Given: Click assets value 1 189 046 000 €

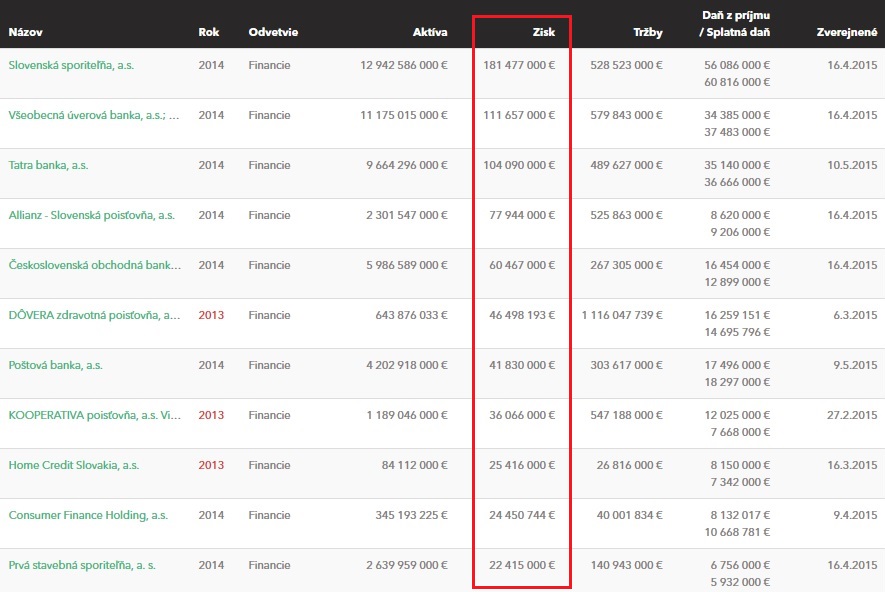Looking at the screenshot, I should (407, 415).
